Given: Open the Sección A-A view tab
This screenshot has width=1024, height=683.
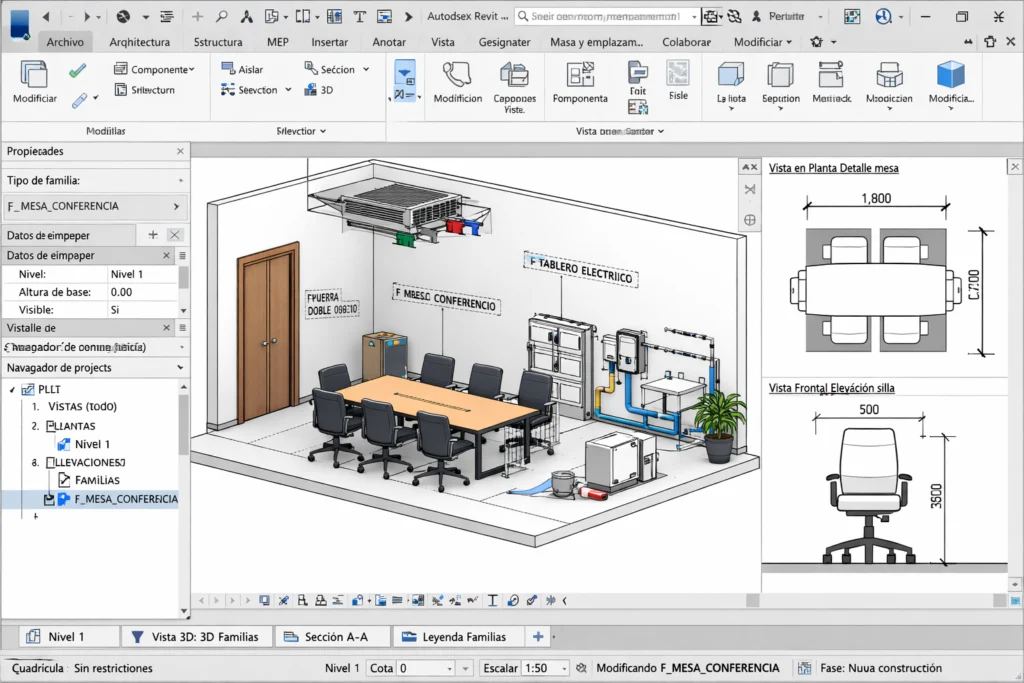Looking at the screenshot, I should point(330,636).
